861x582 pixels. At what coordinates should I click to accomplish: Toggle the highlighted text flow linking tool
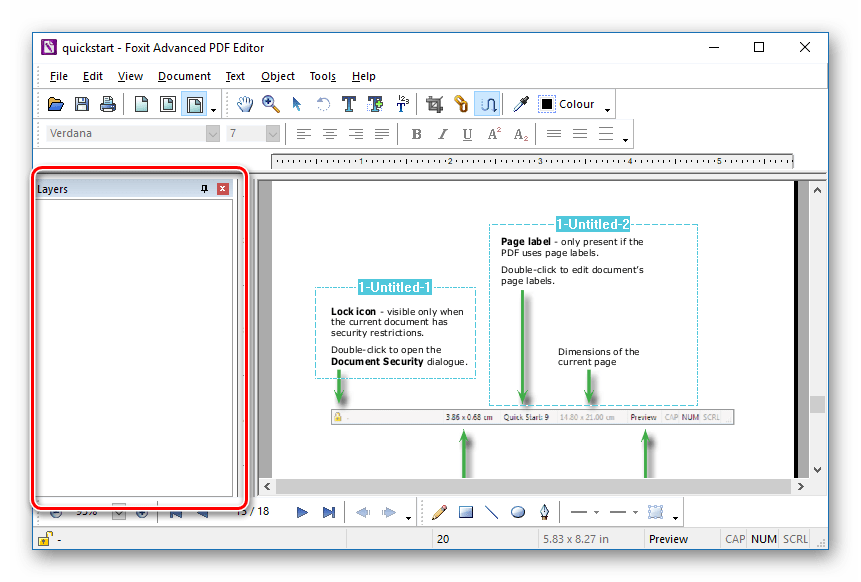488,104
